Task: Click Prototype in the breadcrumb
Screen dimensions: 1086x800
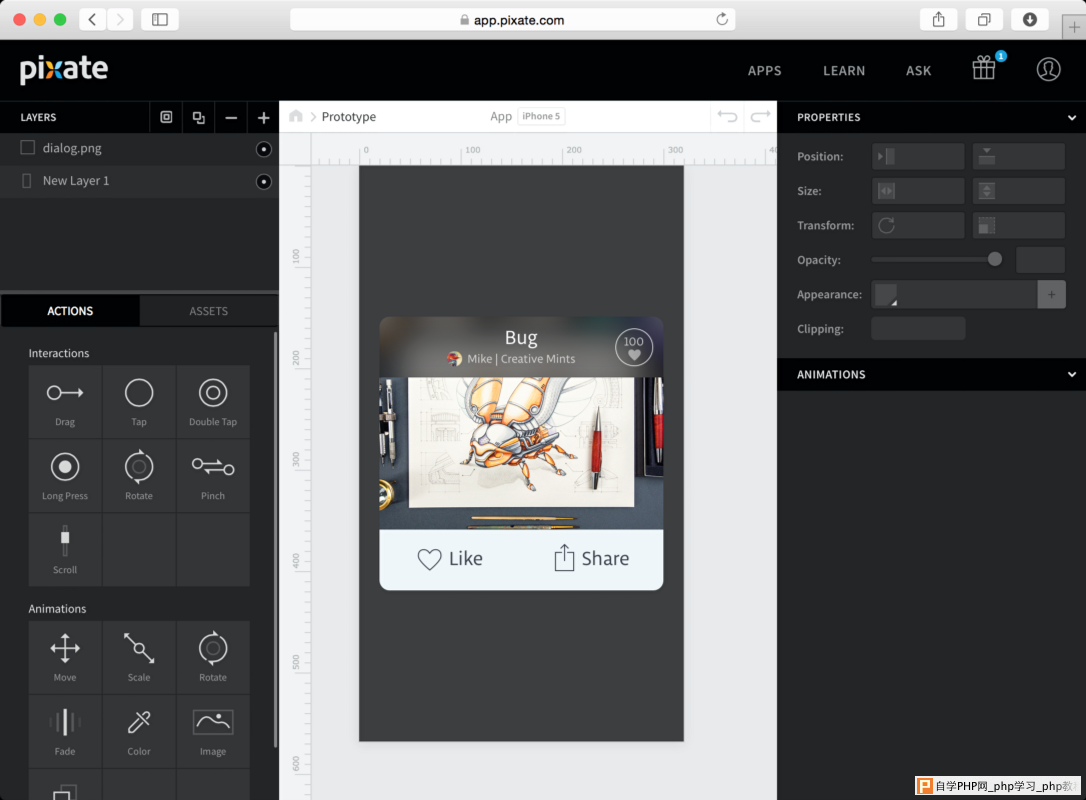Action: tap(348, 116)
